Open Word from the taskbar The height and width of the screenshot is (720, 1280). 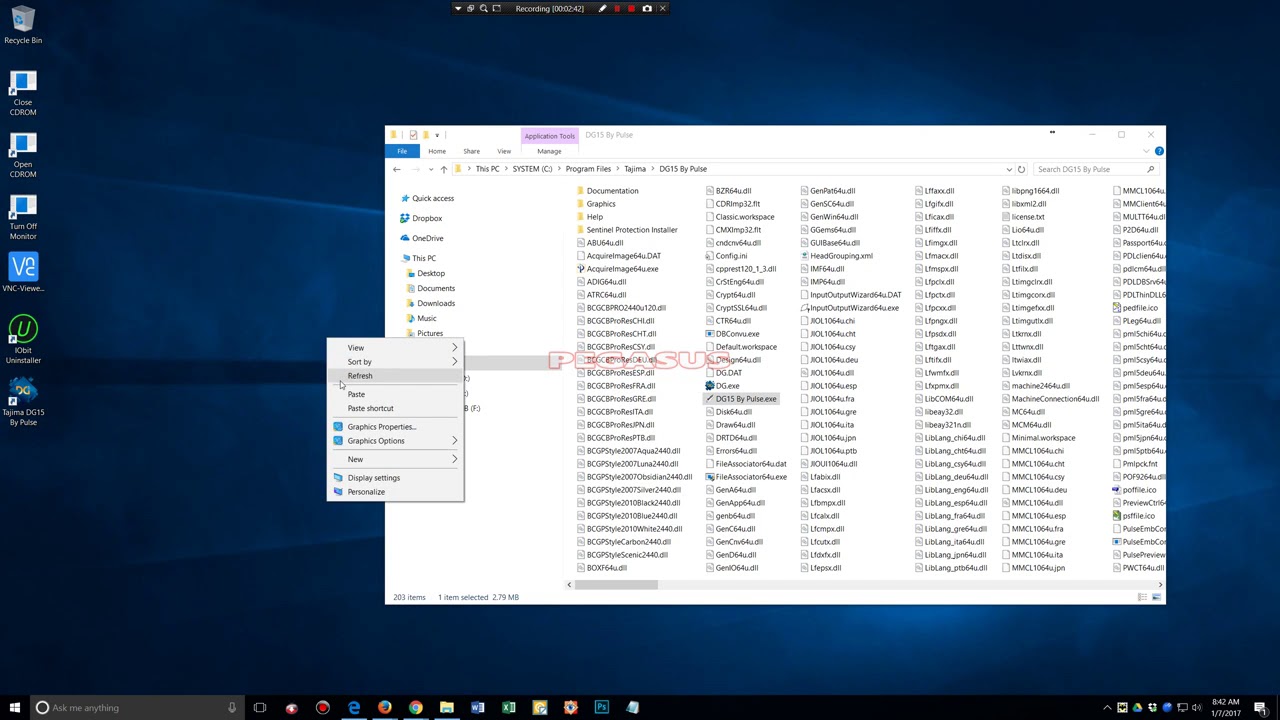click(x=478, y=708)
